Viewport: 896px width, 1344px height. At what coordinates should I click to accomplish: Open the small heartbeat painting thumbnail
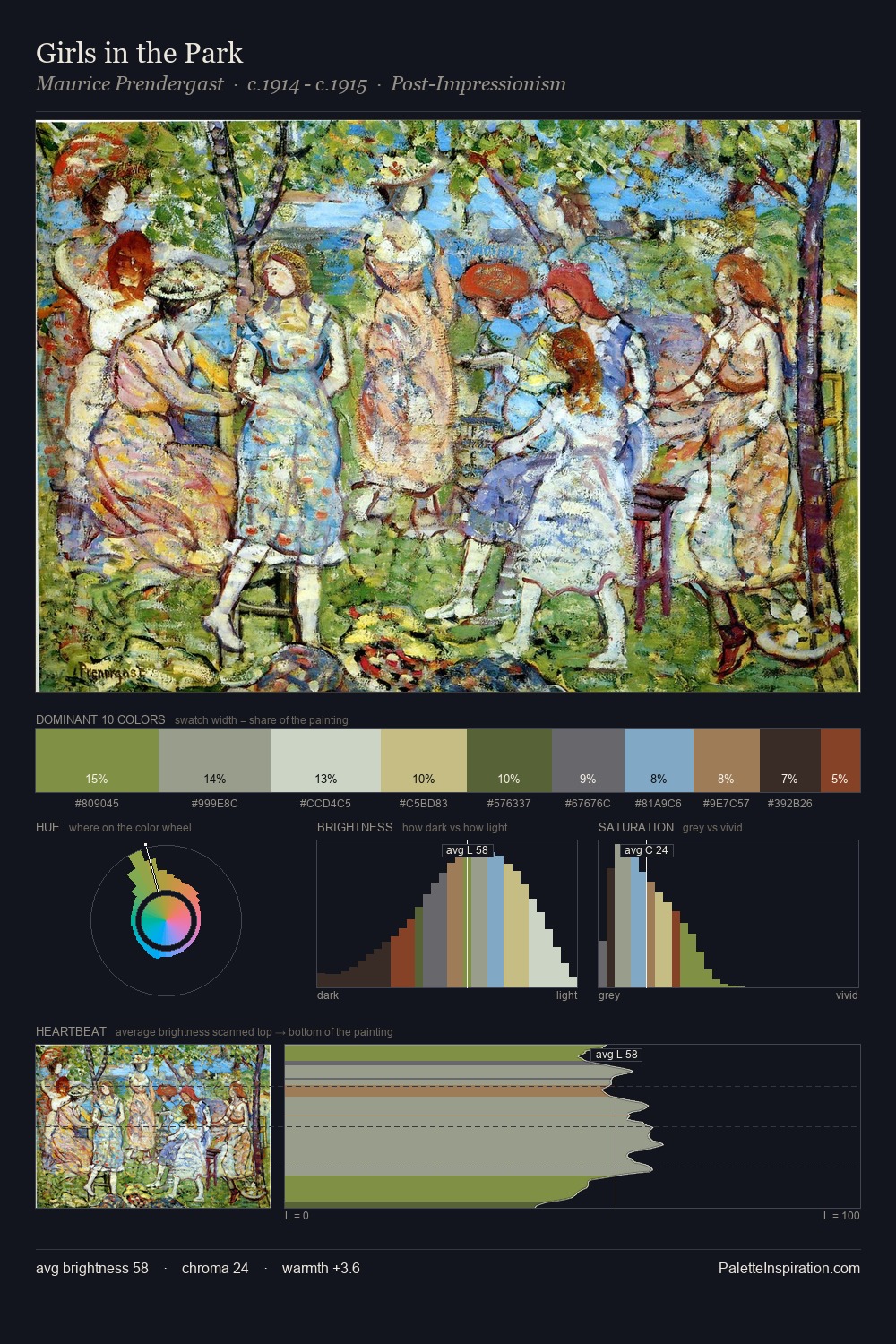click(x=153, y=1126)
